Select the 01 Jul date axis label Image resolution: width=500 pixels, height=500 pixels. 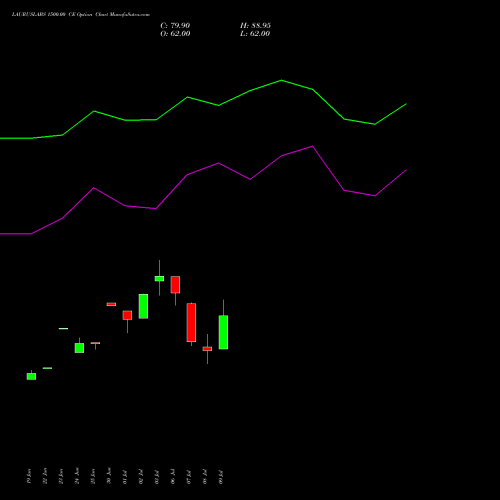(125, 477)
